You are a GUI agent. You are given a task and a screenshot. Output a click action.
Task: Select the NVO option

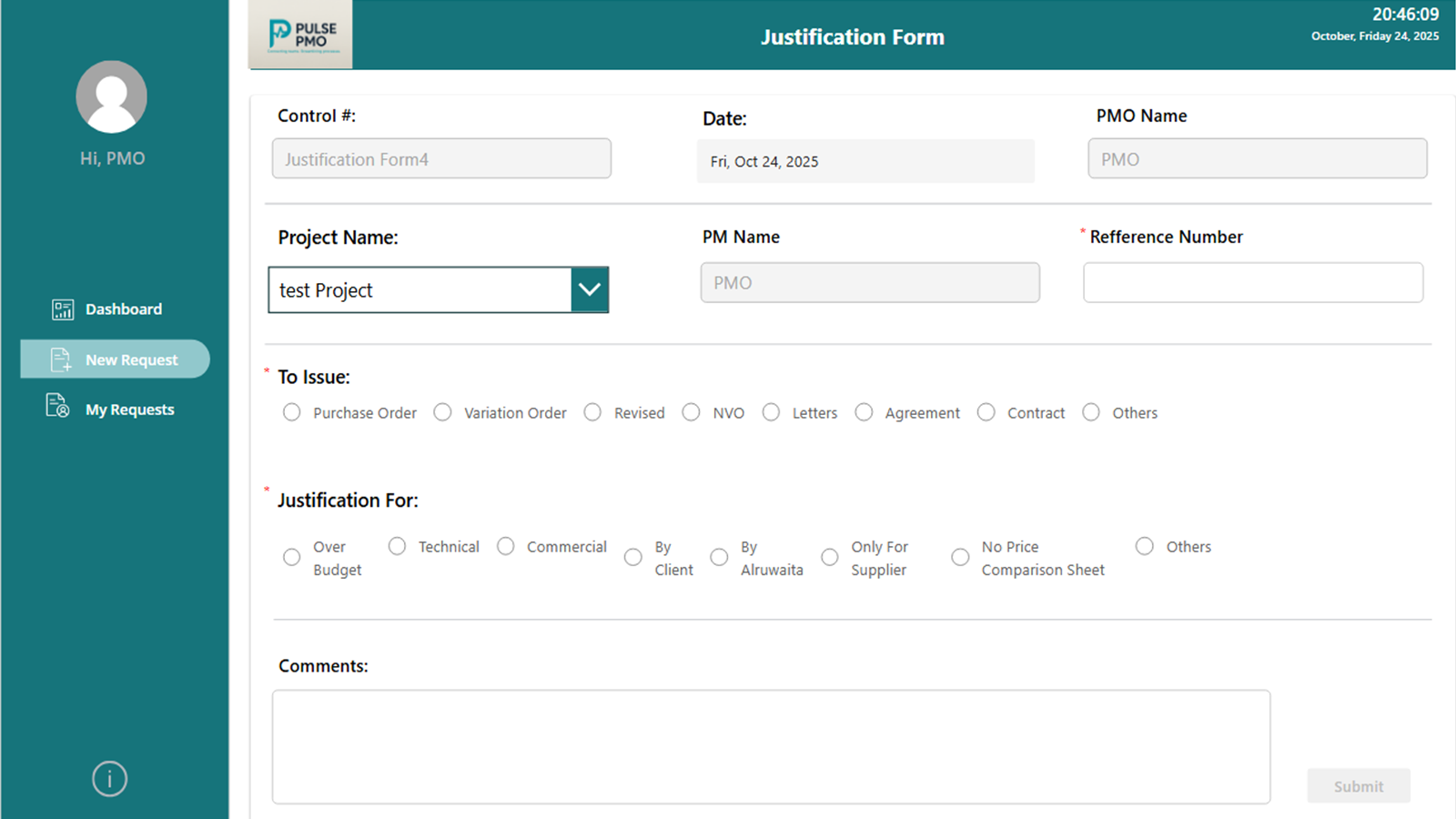(691, 412)
